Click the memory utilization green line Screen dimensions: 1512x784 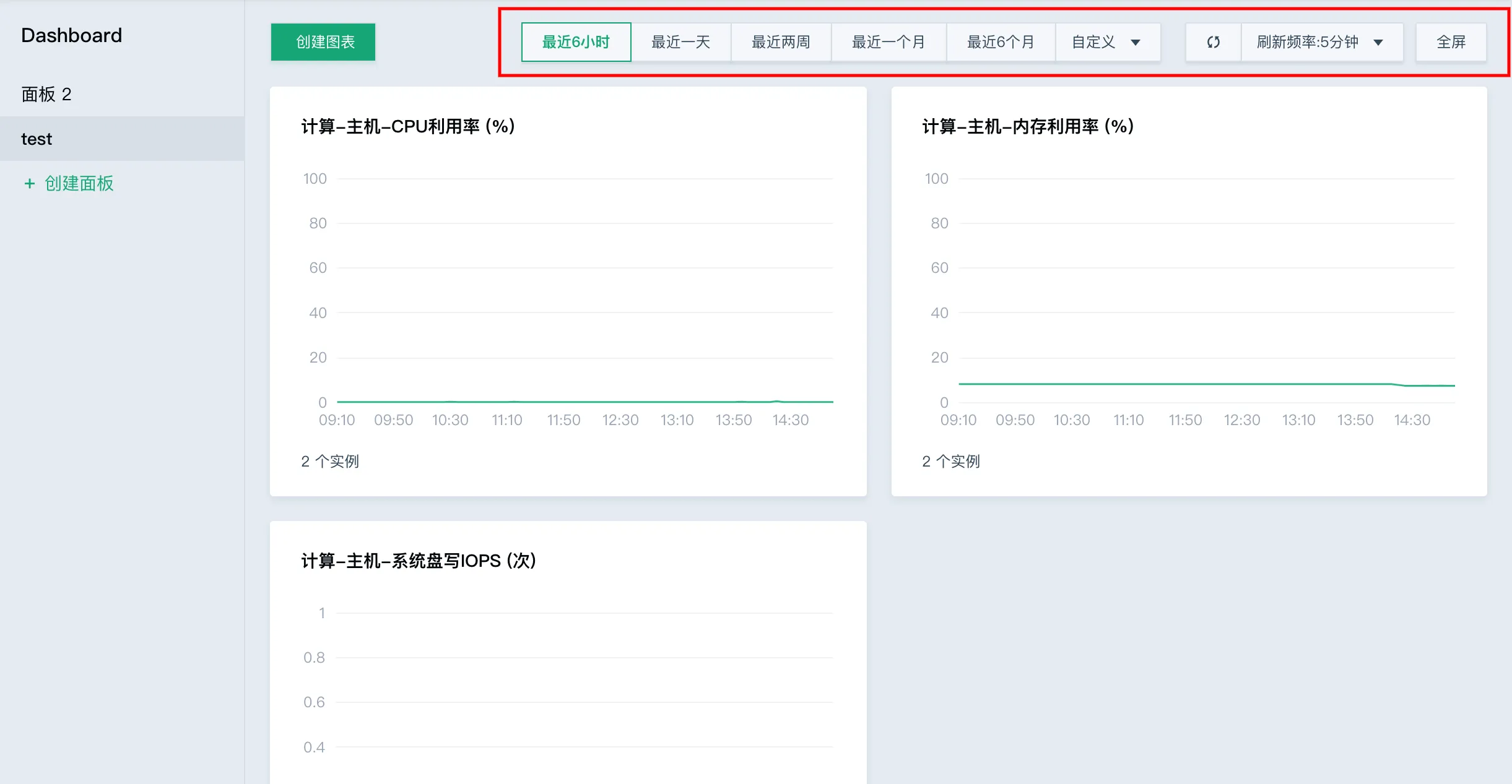[1176, 384]
